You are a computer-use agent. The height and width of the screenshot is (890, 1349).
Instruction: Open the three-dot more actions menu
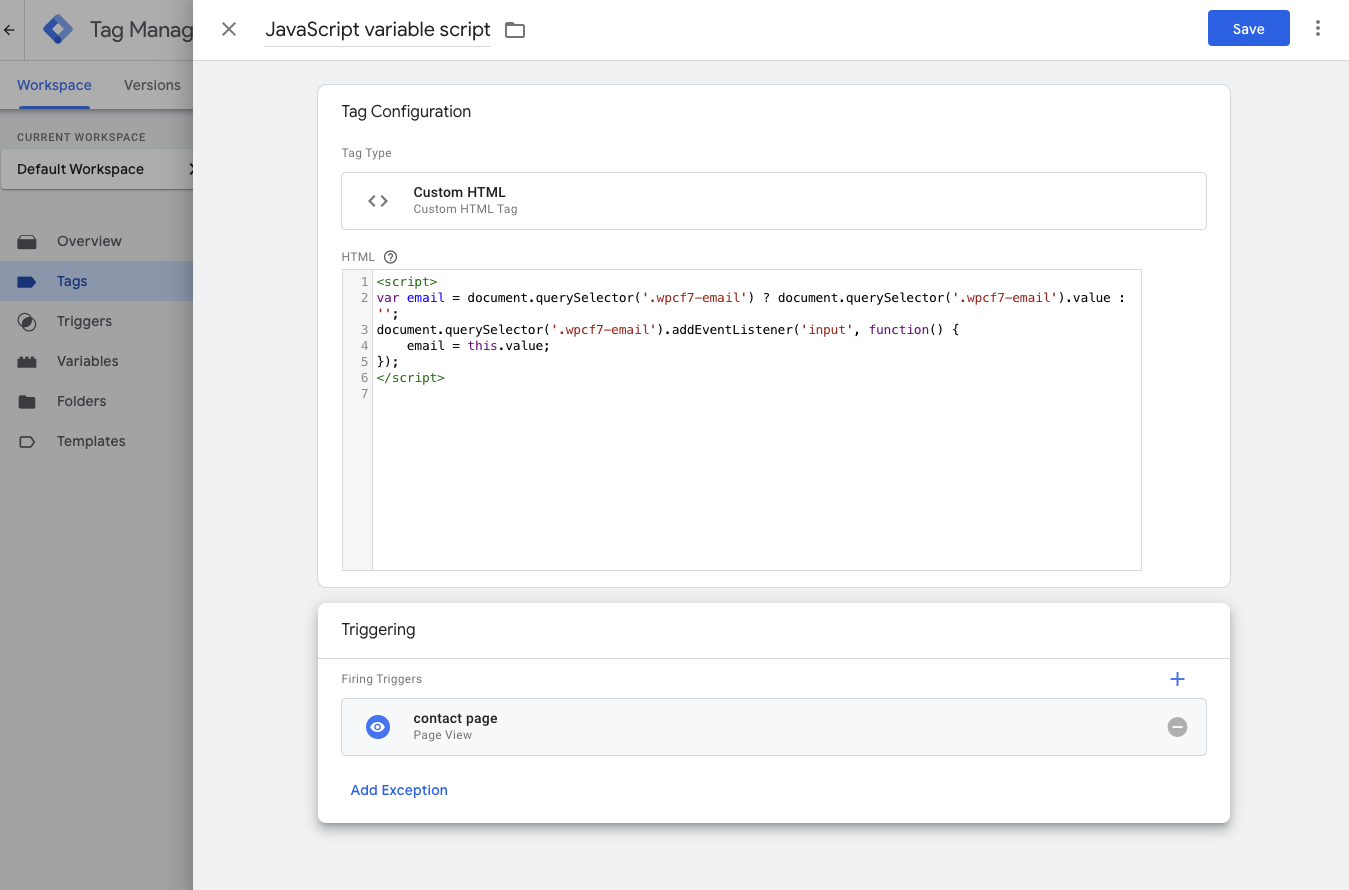click(x=1318, y=28)
